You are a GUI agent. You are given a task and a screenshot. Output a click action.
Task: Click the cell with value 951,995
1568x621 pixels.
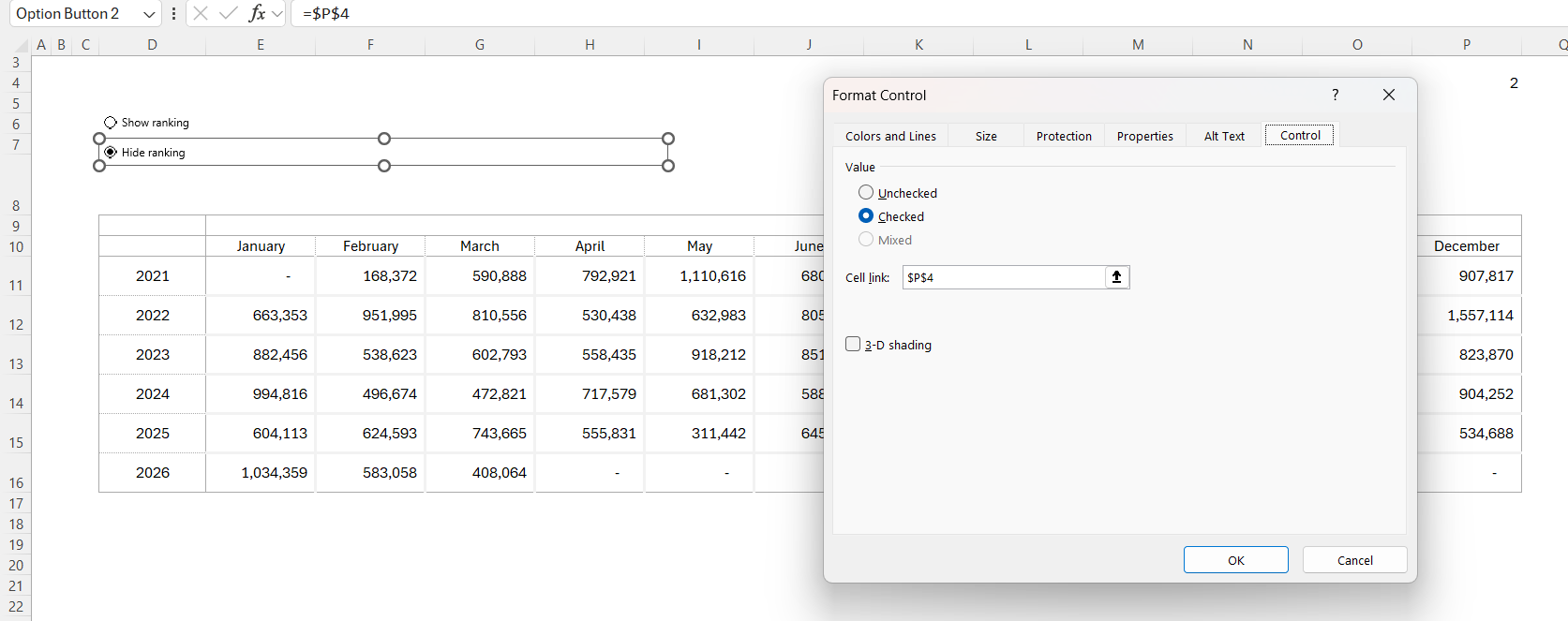(x=370, y=315)
